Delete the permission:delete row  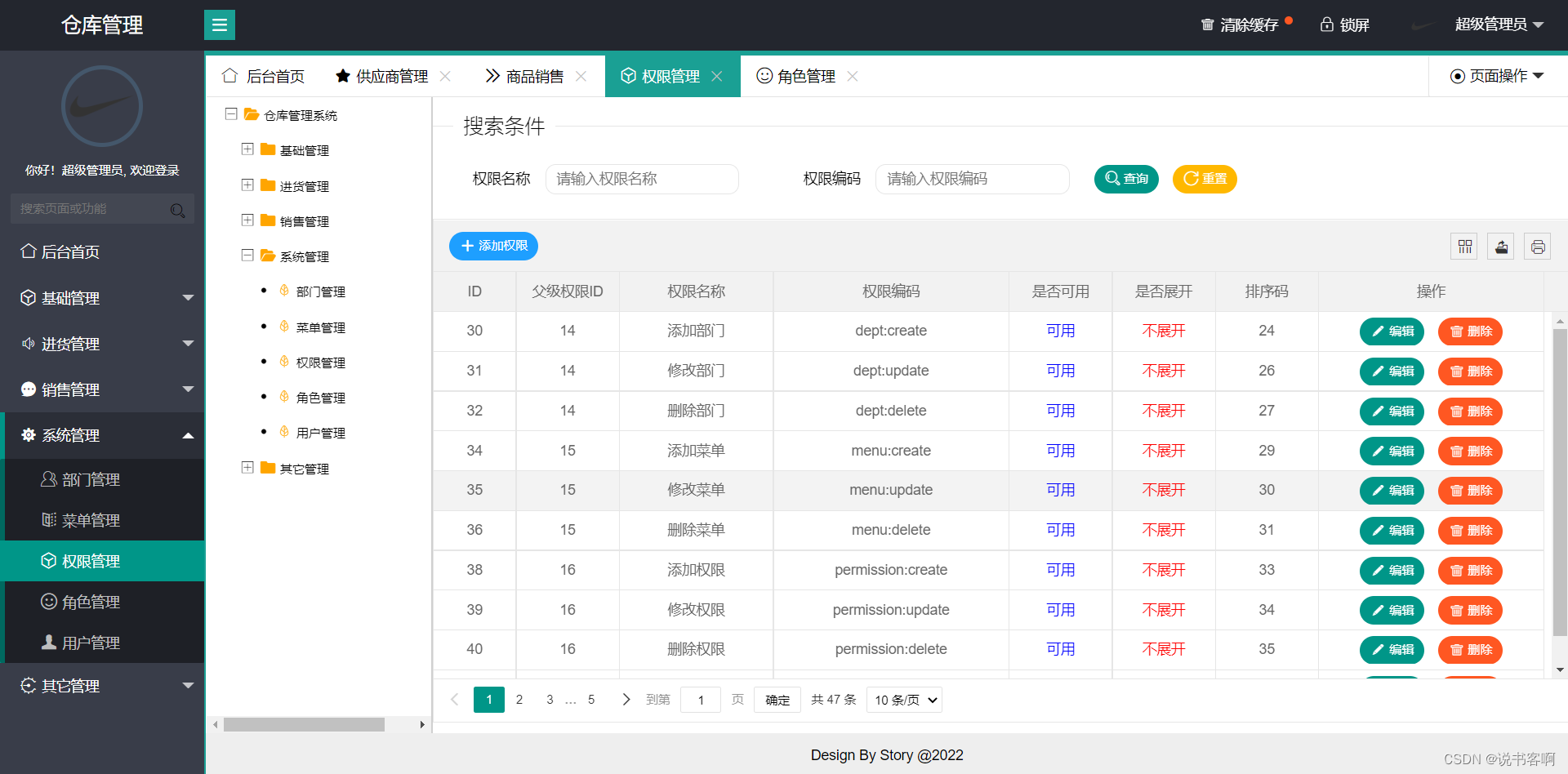[1470, 650]
